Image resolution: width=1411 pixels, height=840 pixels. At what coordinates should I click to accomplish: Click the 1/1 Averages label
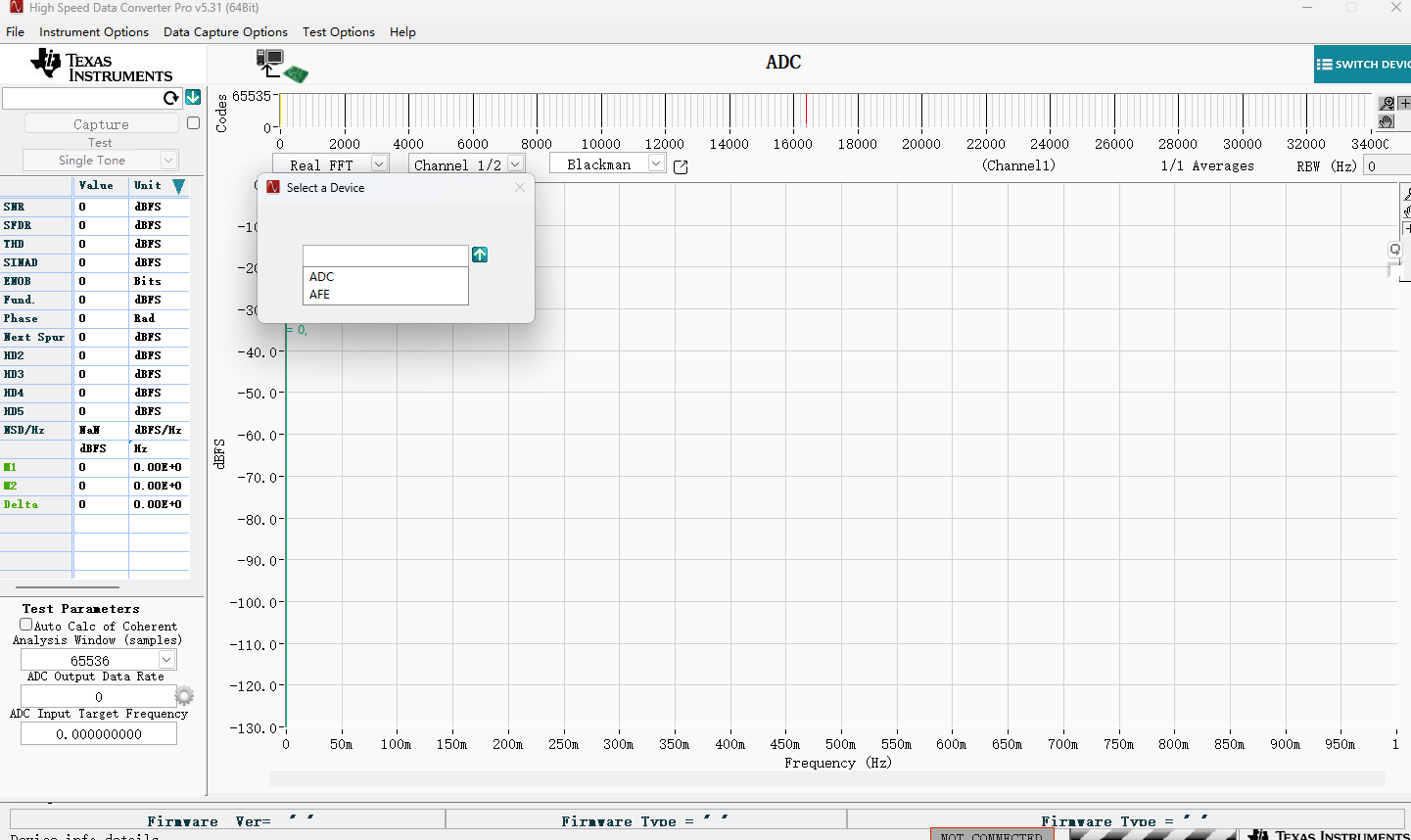1207,165
